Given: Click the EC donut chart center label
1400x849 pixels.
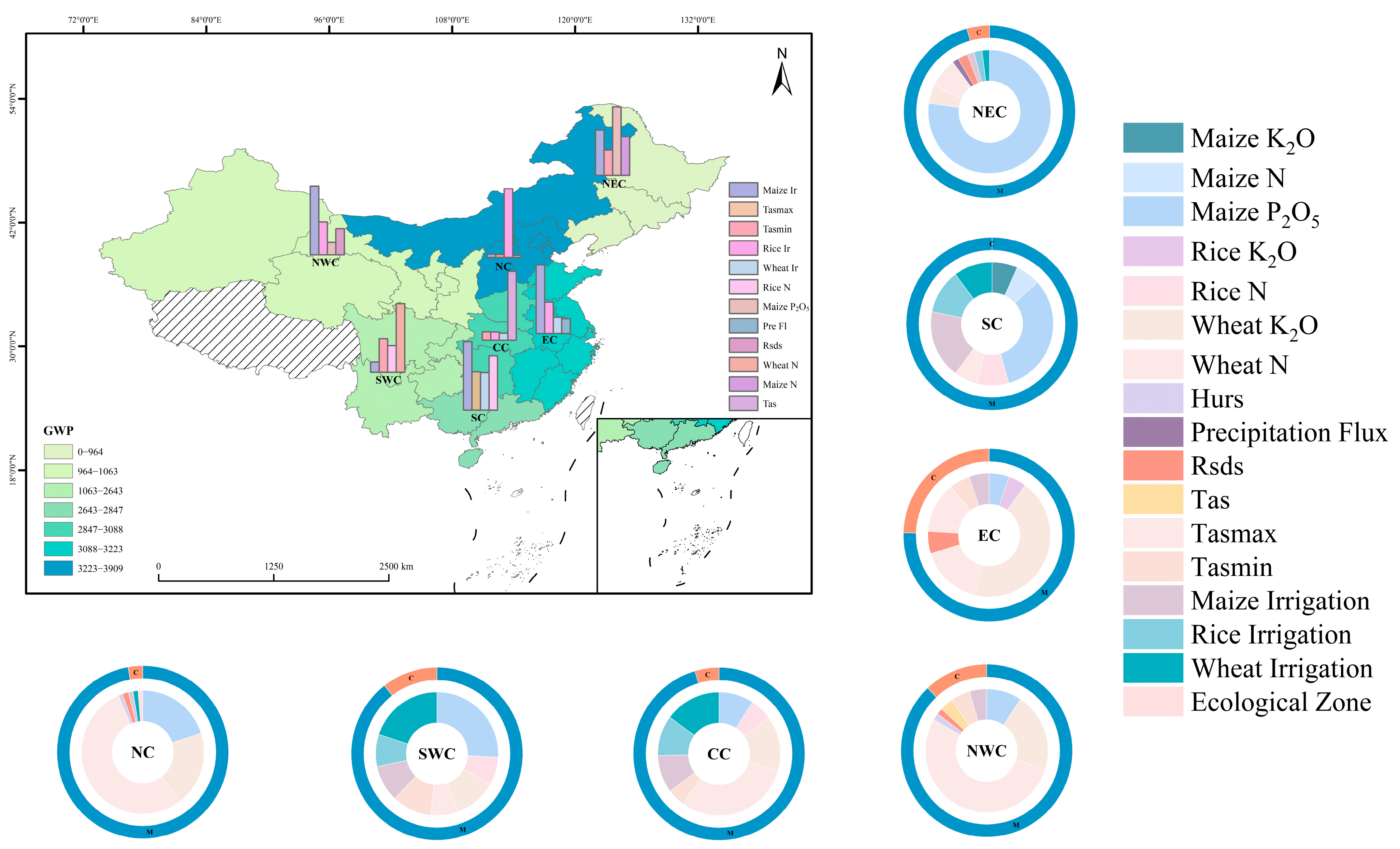Looking at the screenshot, I should 989,535.
